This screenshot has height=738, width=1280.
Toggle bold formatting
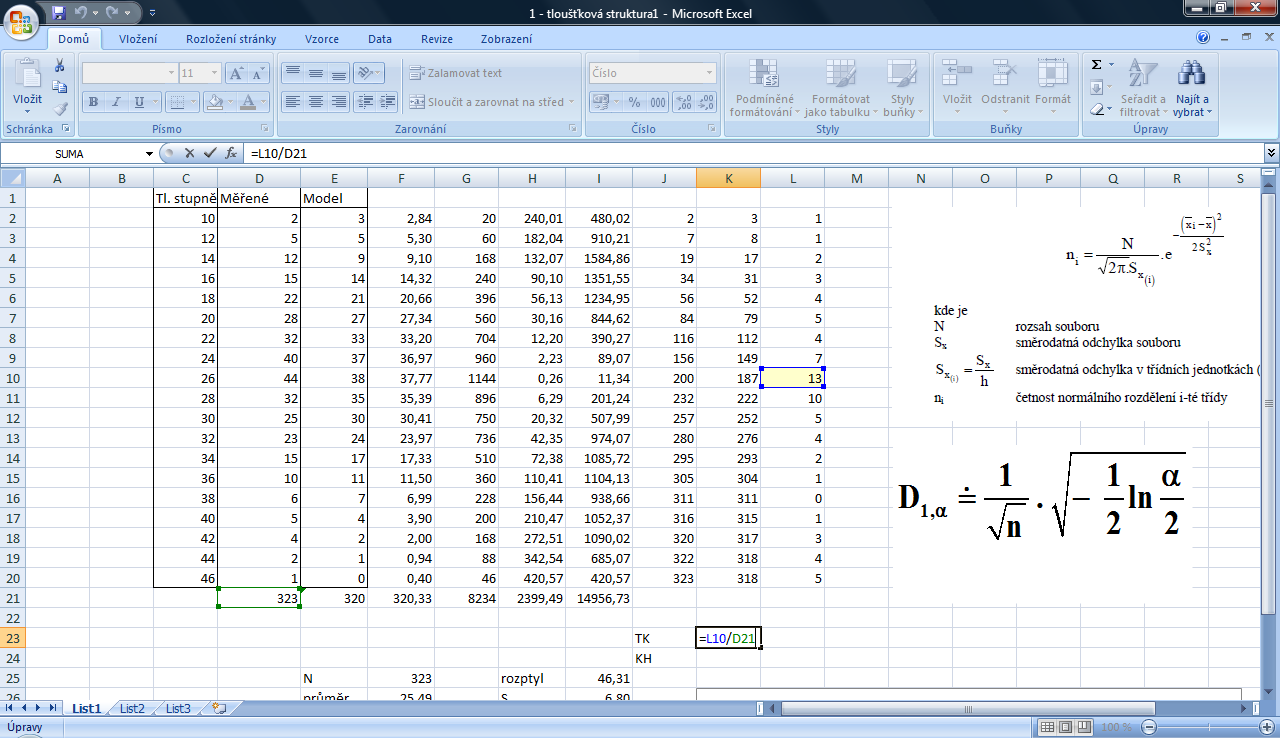point(93,102)
